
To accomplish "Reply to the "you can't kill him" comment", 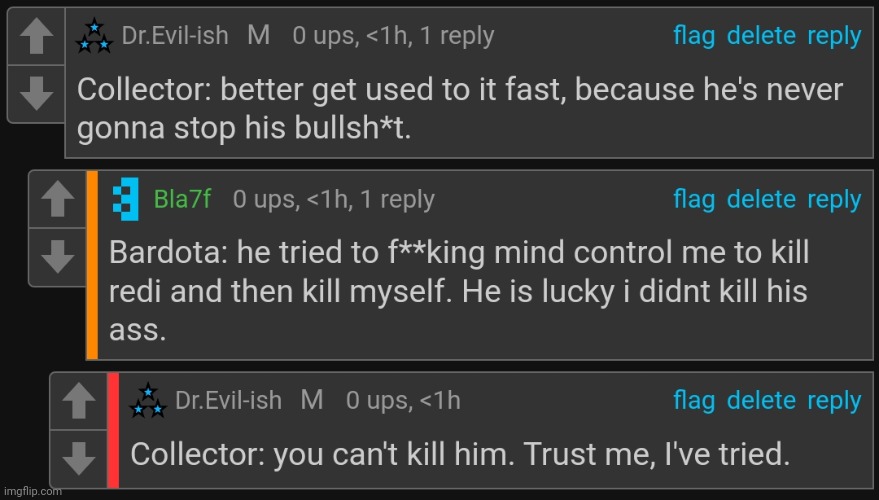I will coord(834,401).
